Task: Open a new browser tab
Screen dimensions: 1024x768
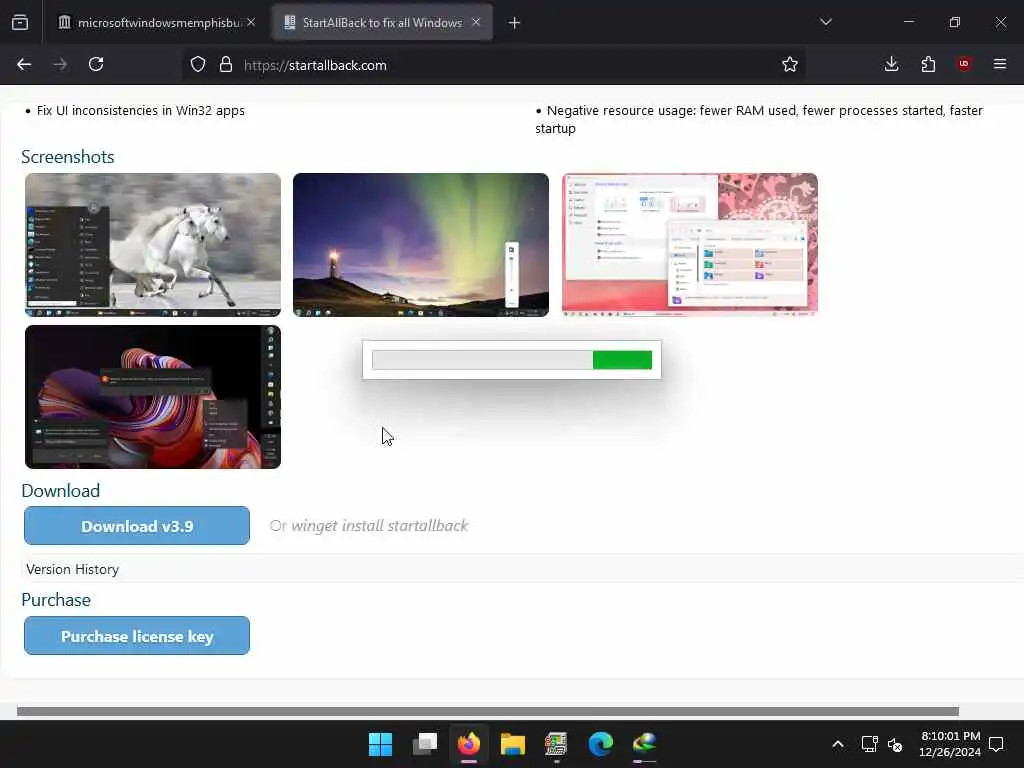Action: (x=515, y=23)
